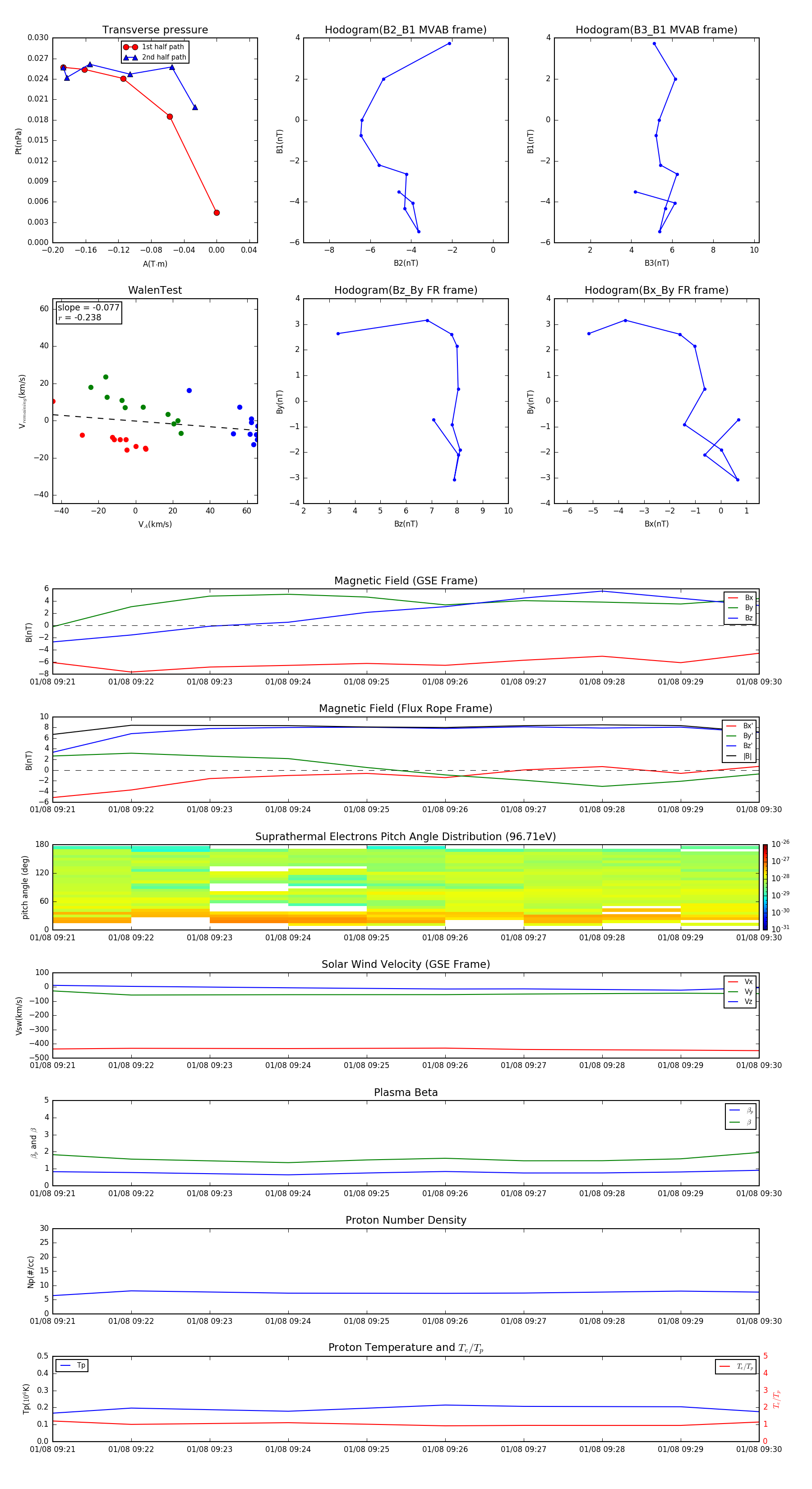
Task: Click 'Np(#/cc)' axis label
Action: click(x=31, y=1272)
